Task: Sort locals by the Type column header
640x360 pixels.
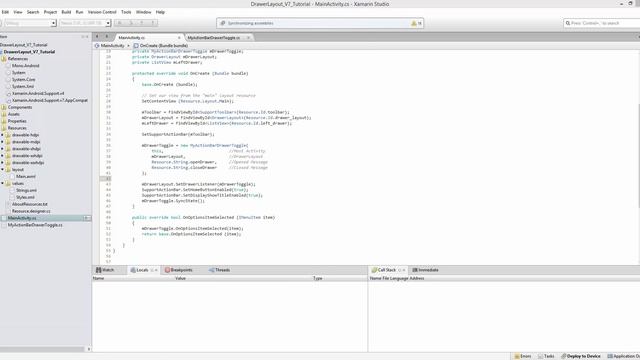Action: point(318,278)
